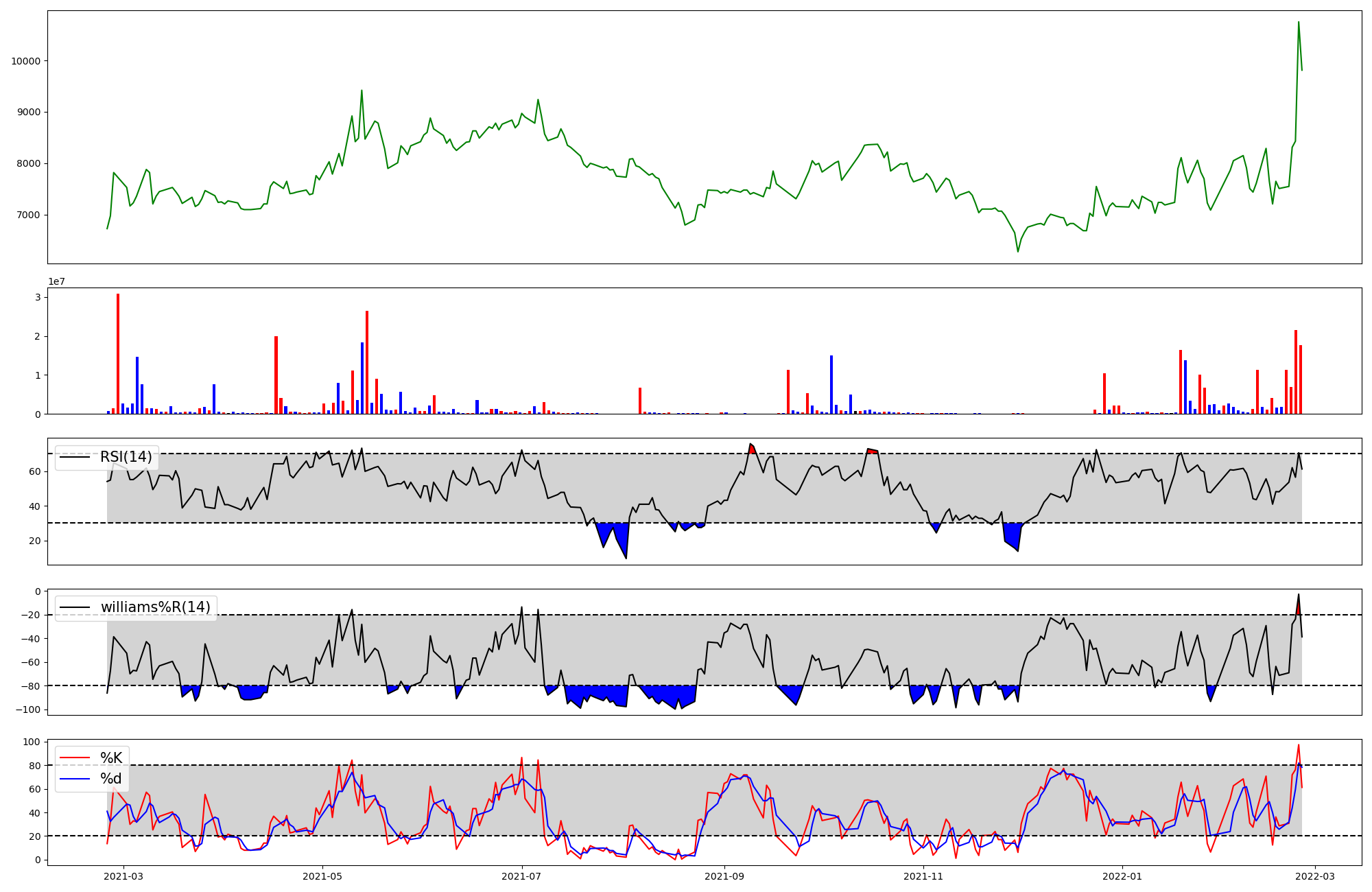This screenshot has height=892, width=1372.
Task: Click the 1e7 volume scale label
Action: pos(56,282)
